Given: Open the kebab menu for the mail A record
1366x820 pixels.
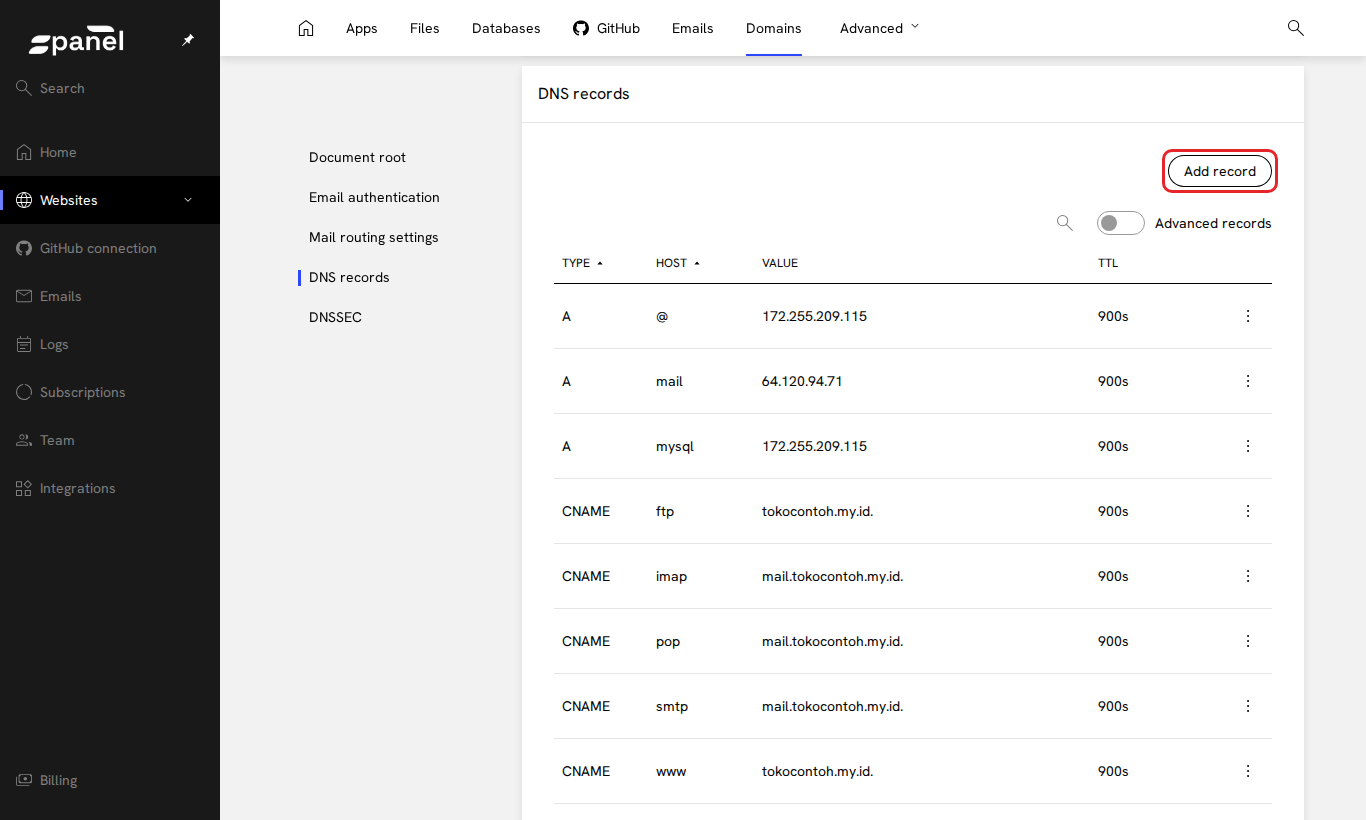Looking at the screenshot, I should pyautogui.click(x=1247, y=381).
